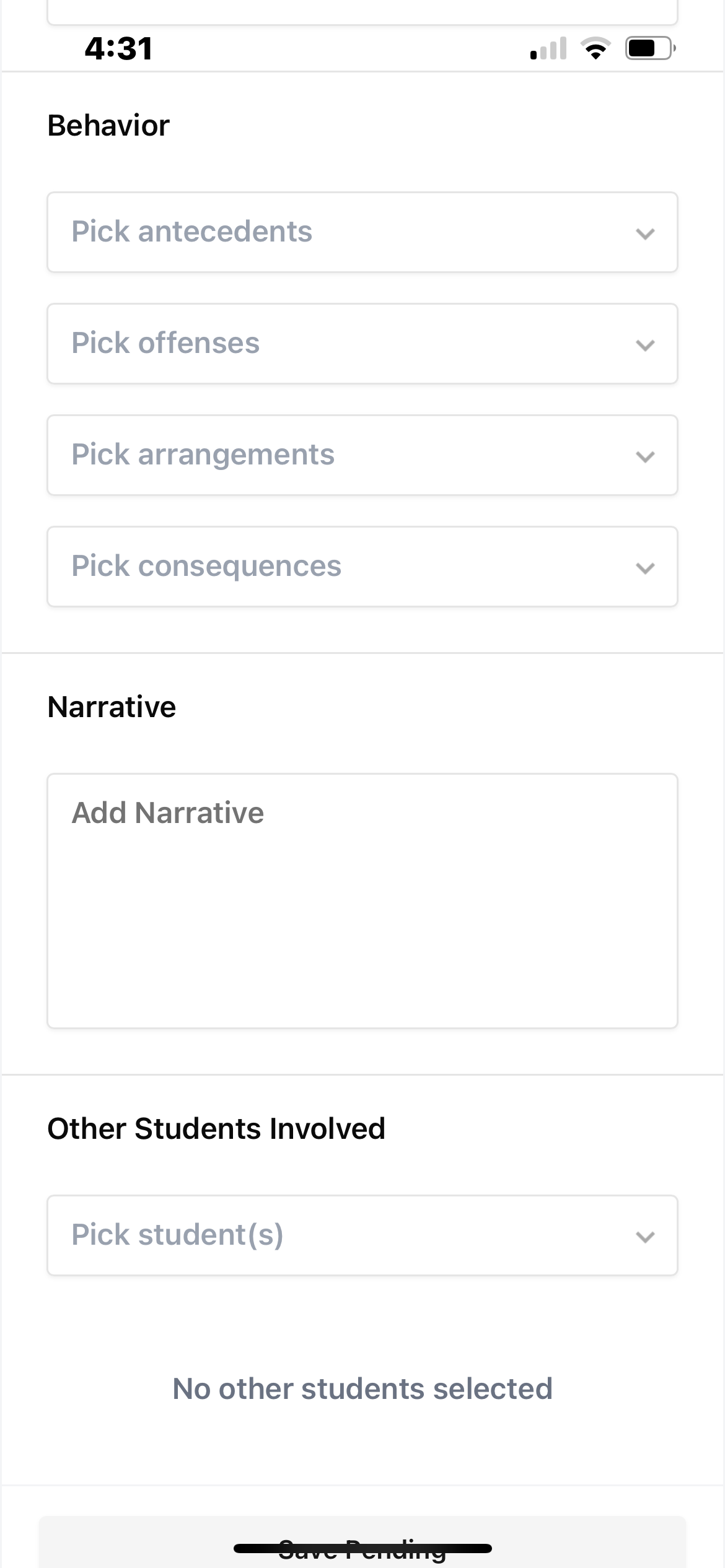Focus the Add Narrative text area

point(362,901)
